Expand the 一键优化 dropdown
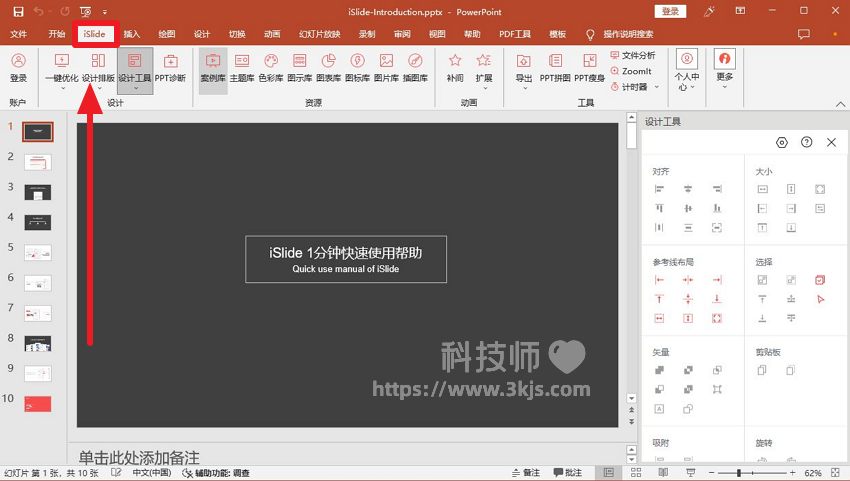 click(62, 88)
